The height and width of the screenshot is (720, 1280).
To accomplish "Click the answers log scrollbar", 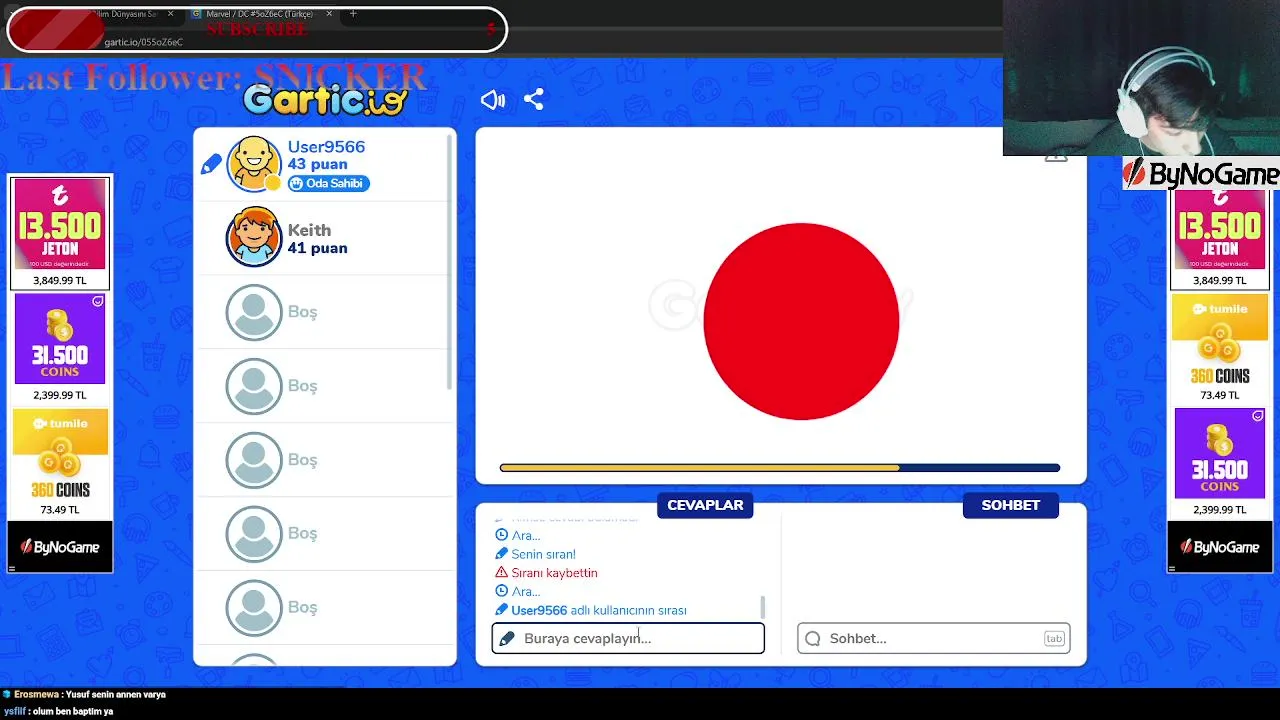I will (x=762, y=606).
